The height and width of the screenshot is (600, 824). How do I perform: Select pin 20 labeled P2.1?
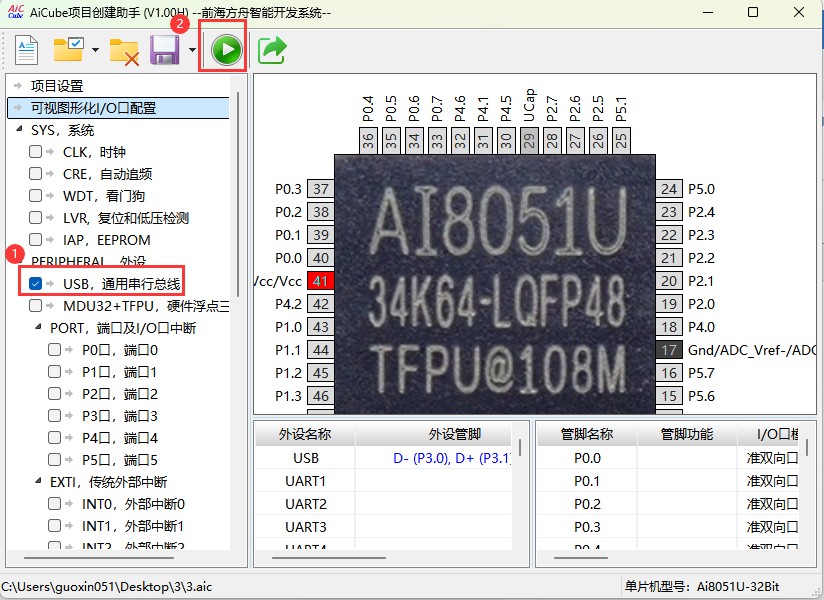click(668, 281)
